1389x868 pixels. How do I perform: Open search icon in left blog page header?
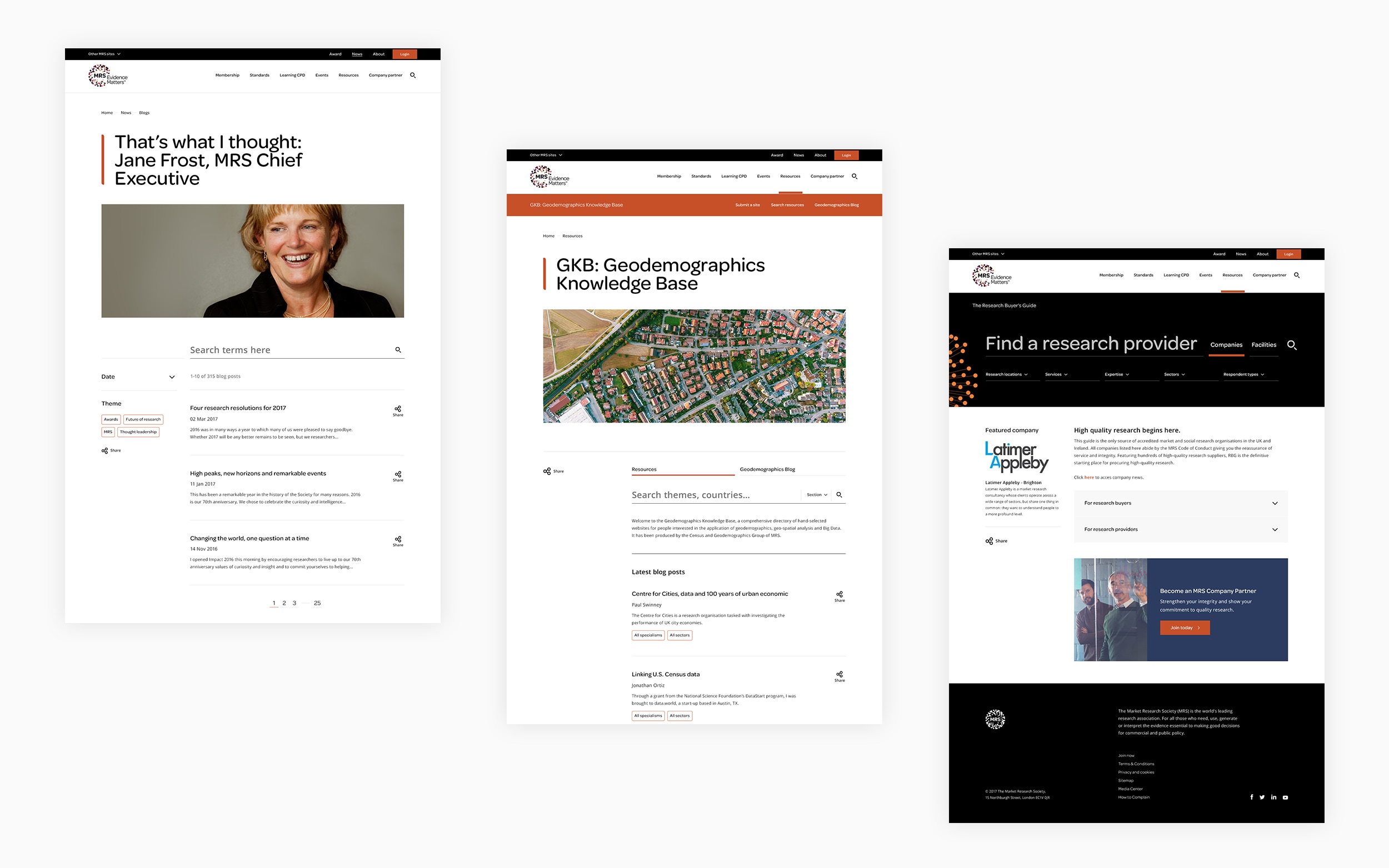(x=412, y=75)
